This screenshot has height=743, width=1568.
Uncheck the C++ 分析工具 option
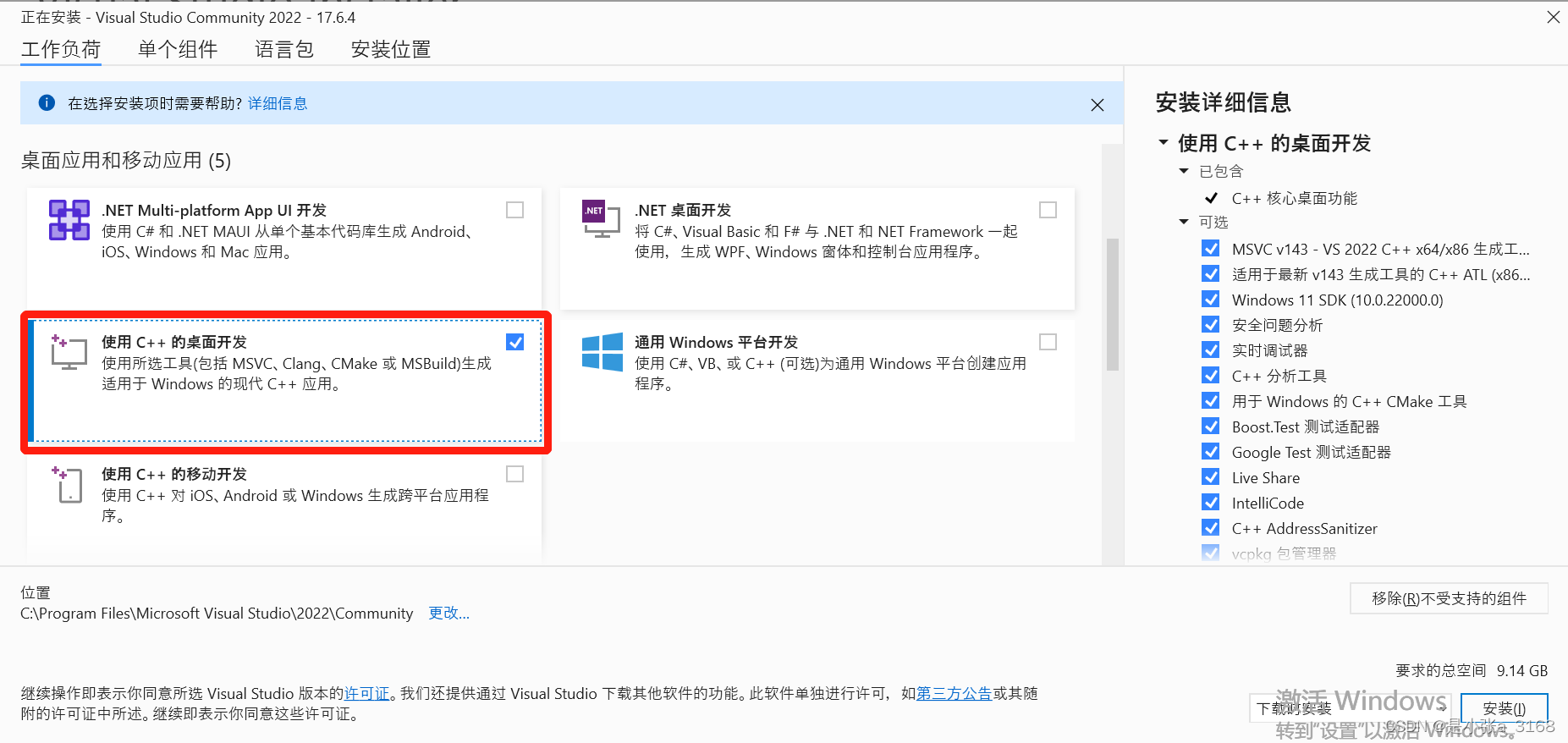pos(1211,376)
